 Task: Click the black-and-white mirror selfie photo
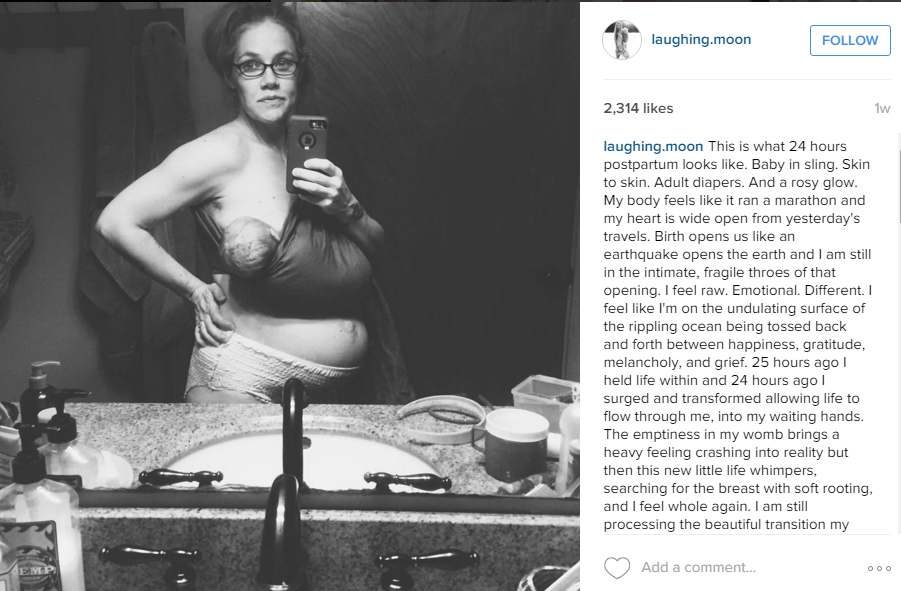point(290,296)
